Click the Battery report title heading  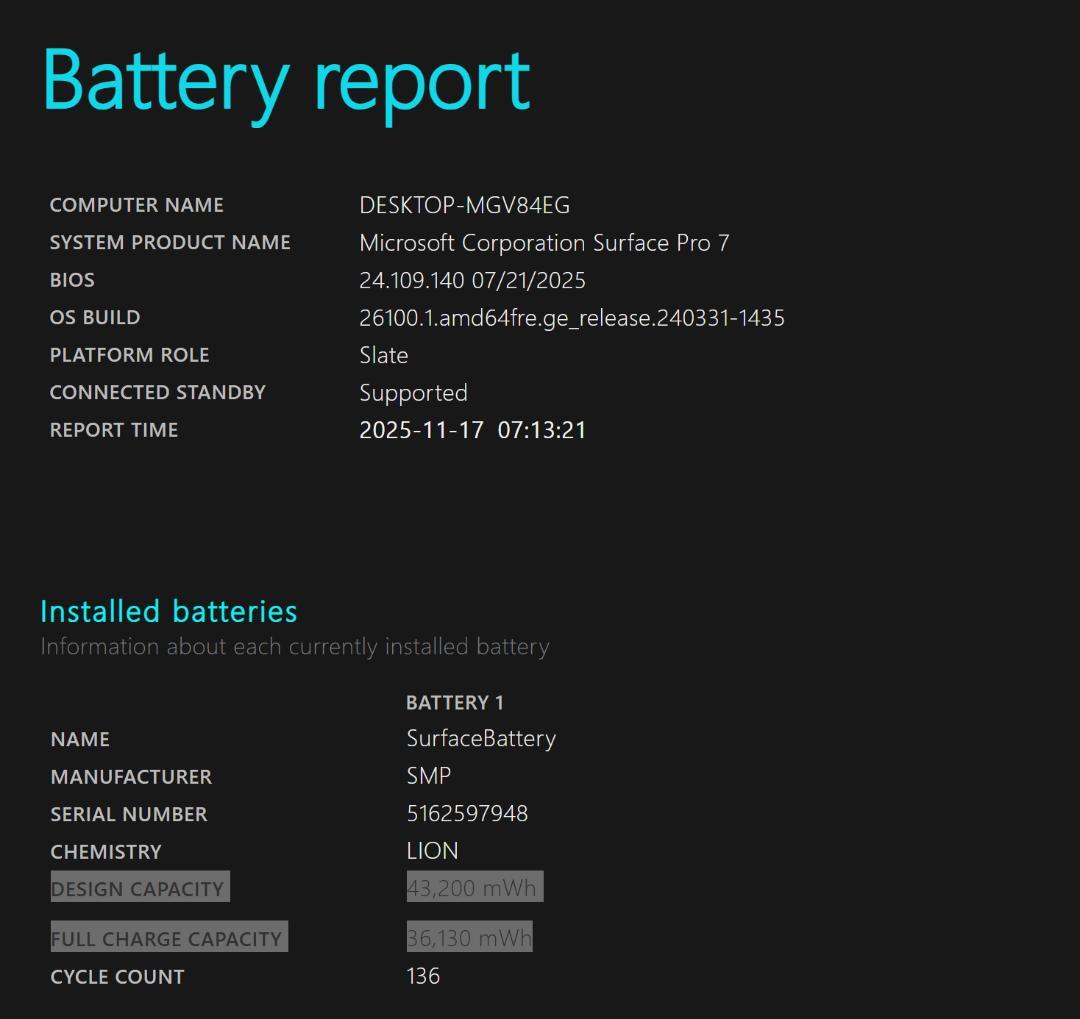286,80
